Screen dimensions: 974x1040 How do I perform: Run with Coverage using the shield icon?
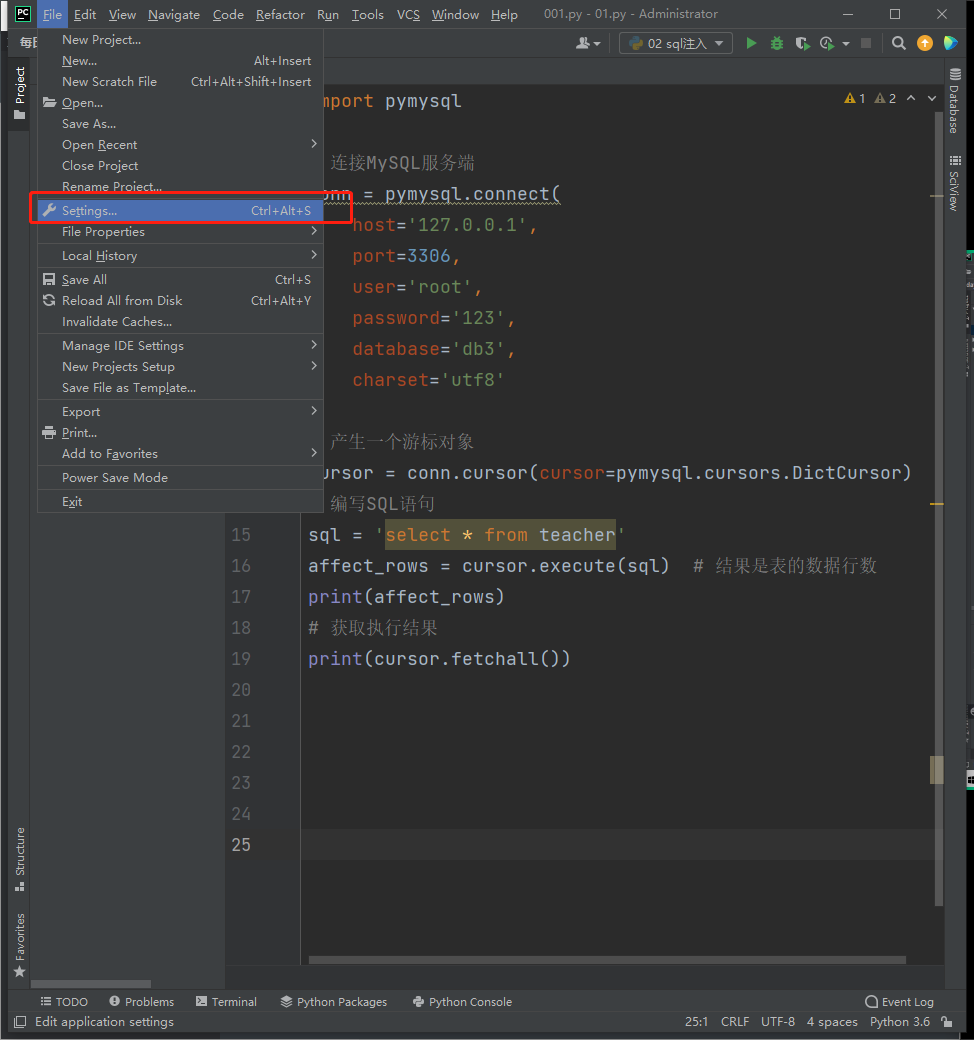pyautogui.click(x=802, y=43)
